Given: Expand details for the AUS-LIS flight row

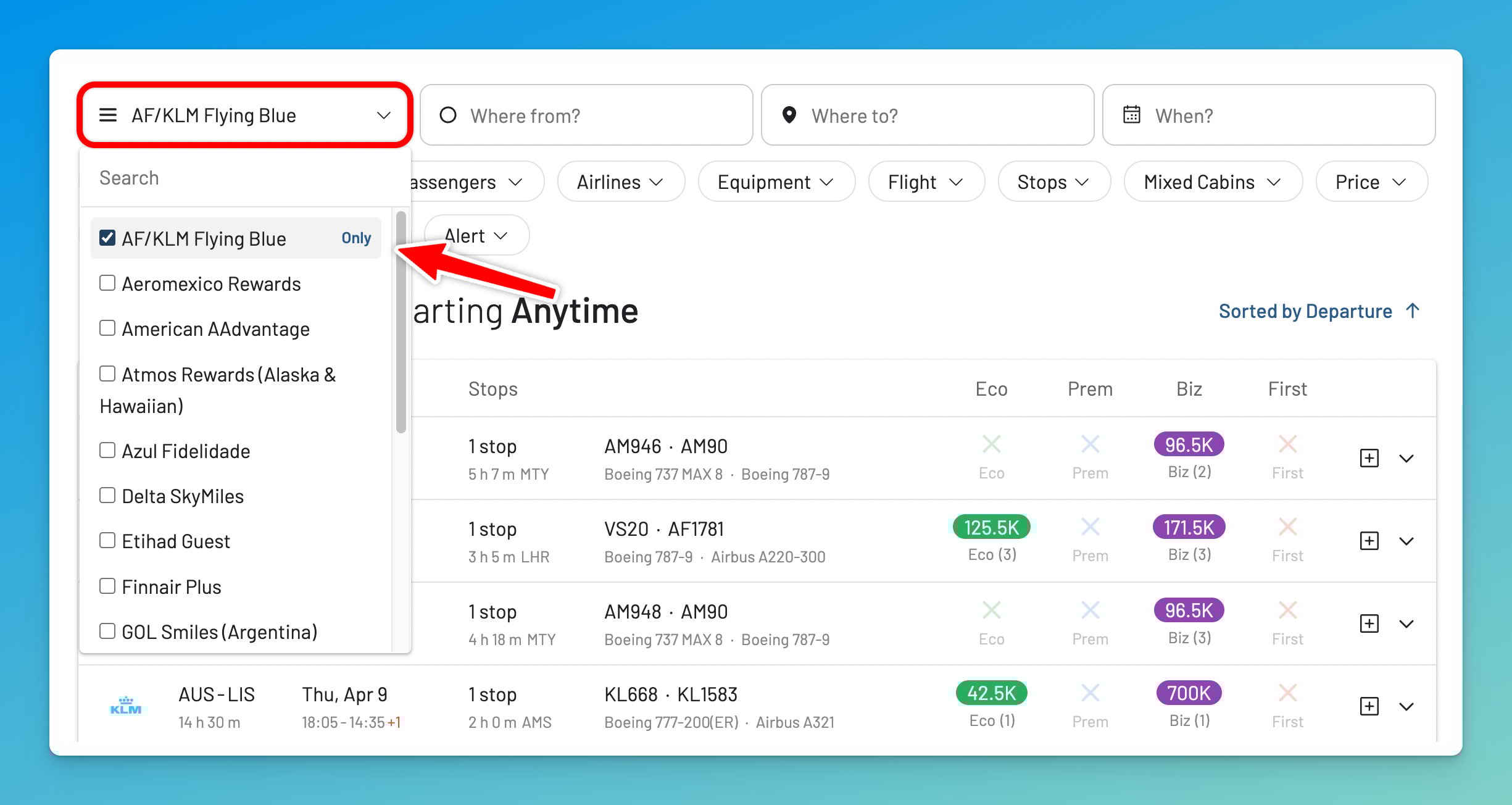Looking at the screenshot, I should point(1407,706).
